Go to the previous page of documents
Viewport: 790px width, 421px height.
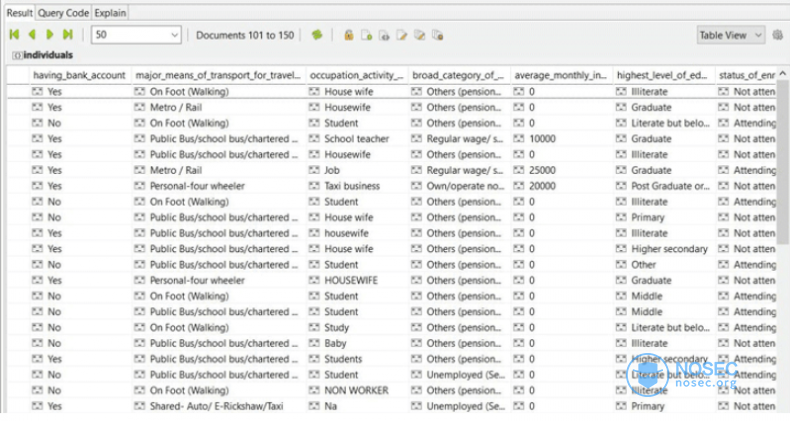pyautogui.click(x=32, y=35)
